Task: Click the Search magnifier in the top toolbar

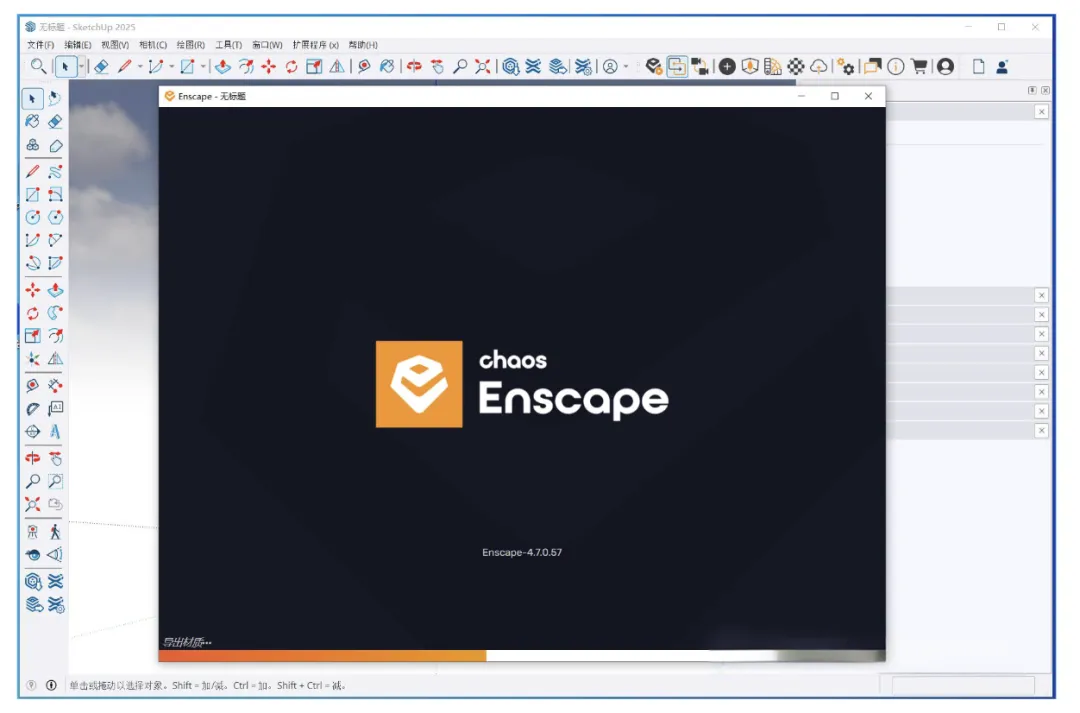Action: coord(38,66)
